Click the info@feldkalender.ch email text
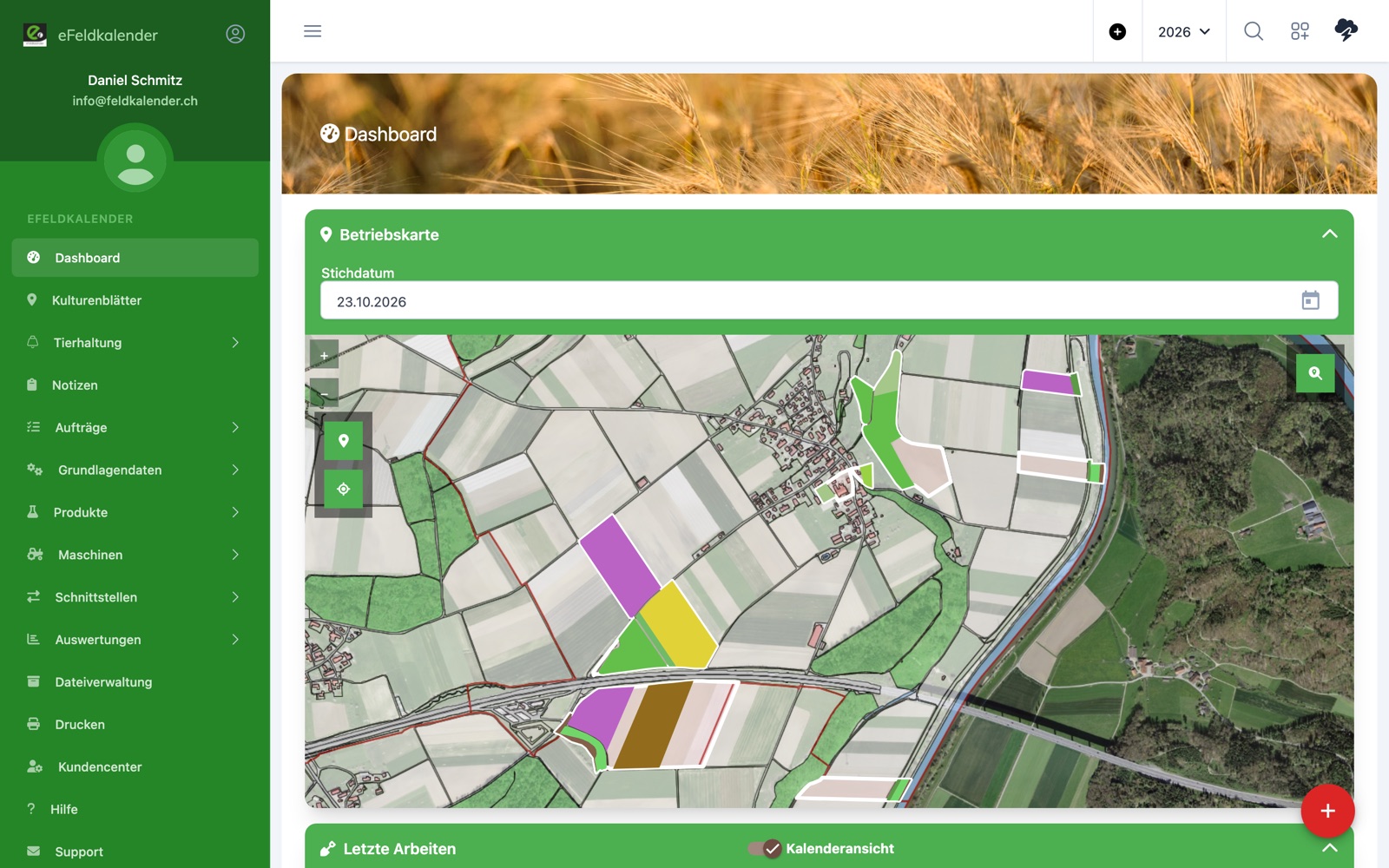The width and height of the screenshot is (1389, 868). tap(135, 101)
